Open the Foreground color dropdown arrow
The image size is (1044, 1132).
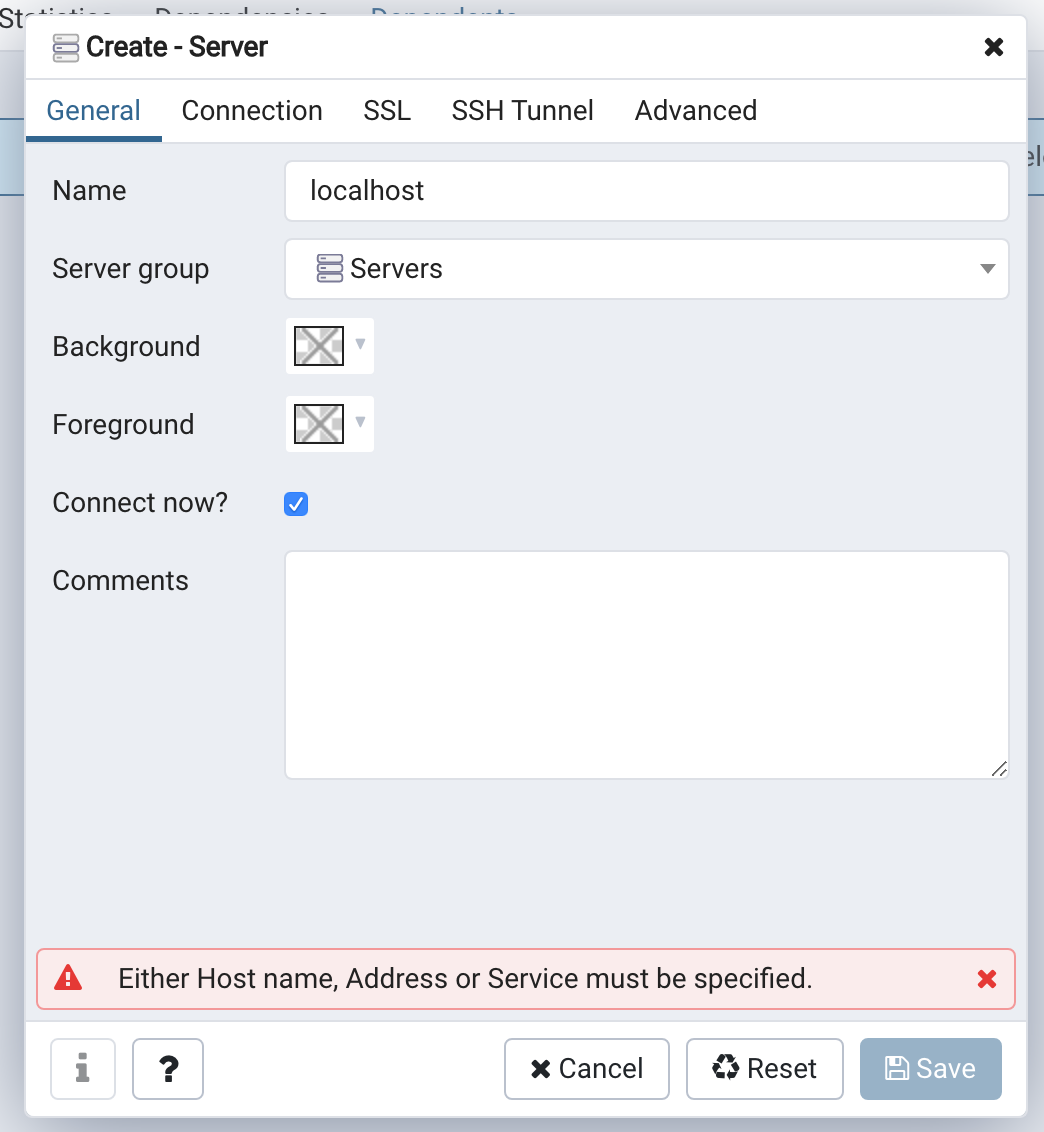[x=362, y=423]
